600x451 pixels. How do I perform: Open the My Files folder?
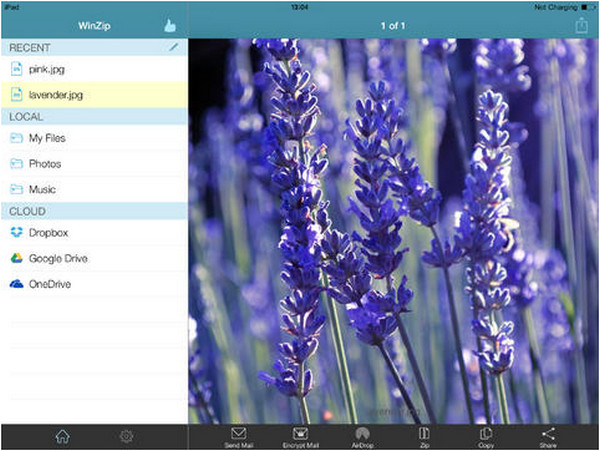pos(49,138)
